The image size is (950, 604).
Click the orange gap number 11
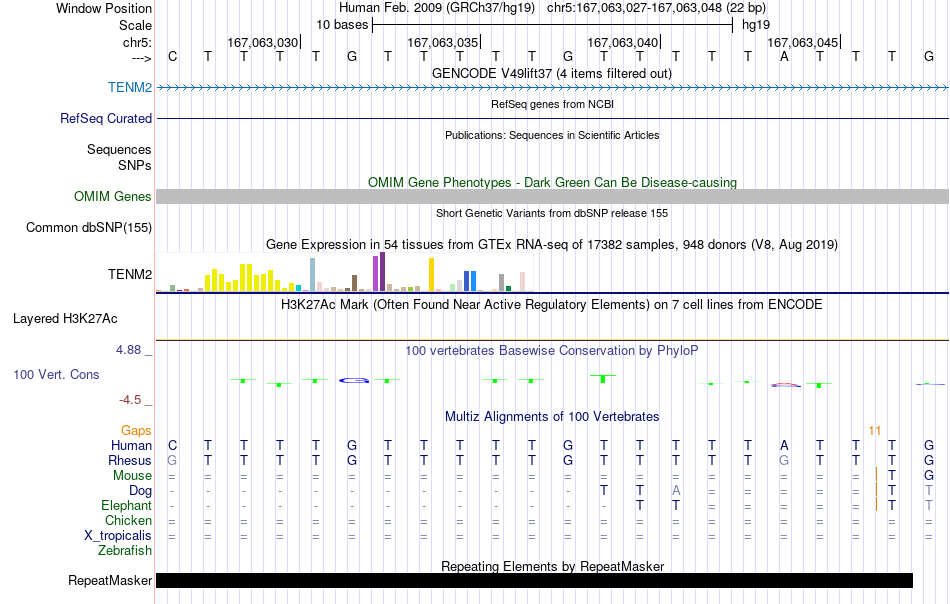[874, 431]
